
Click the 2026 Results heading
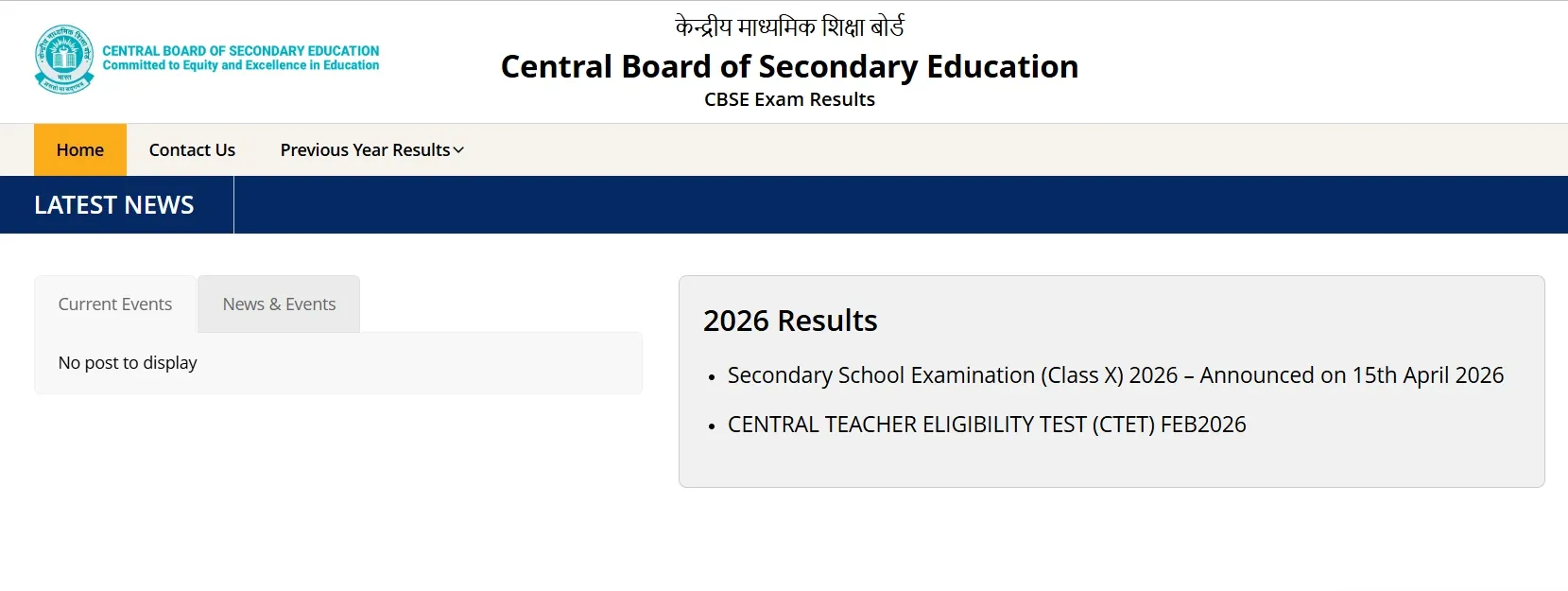click(791, 321)
